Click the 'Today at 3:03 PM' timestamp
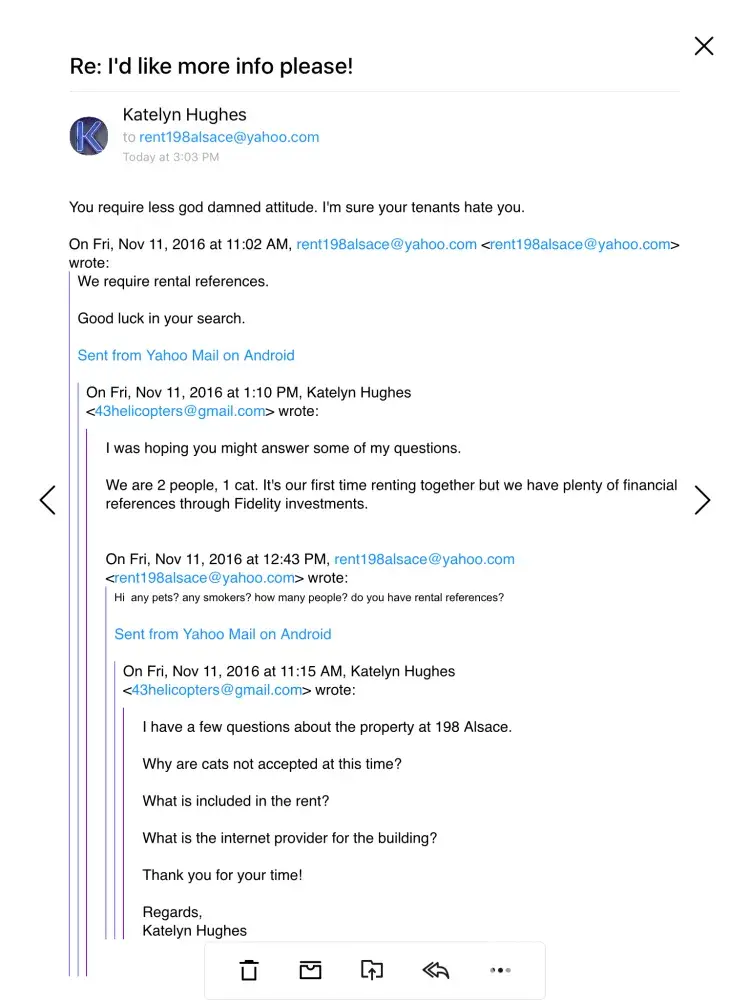This screenshot has height=1000, width=750. pyautogui.click(x=171, y=157)
